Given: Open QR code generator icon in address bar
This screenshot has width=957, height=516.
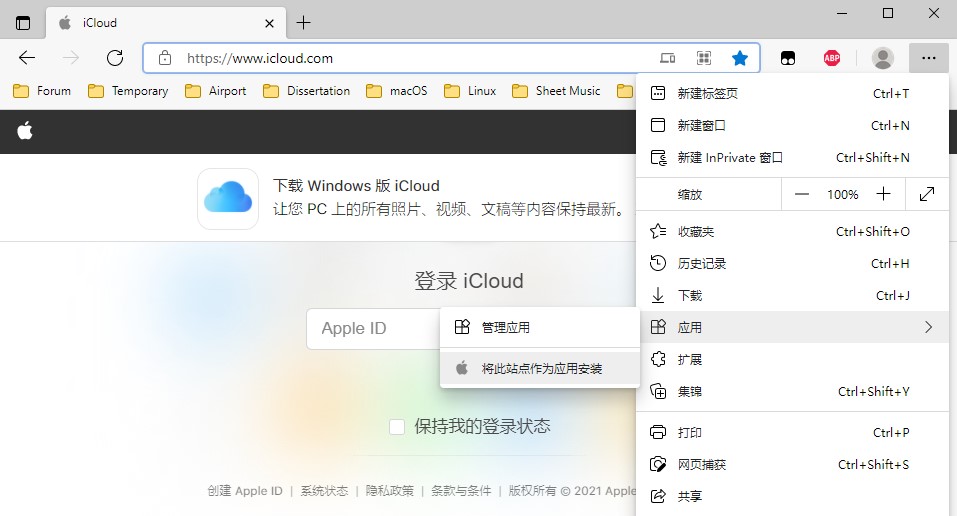Looking at the screenshot, I should (704, 58).
